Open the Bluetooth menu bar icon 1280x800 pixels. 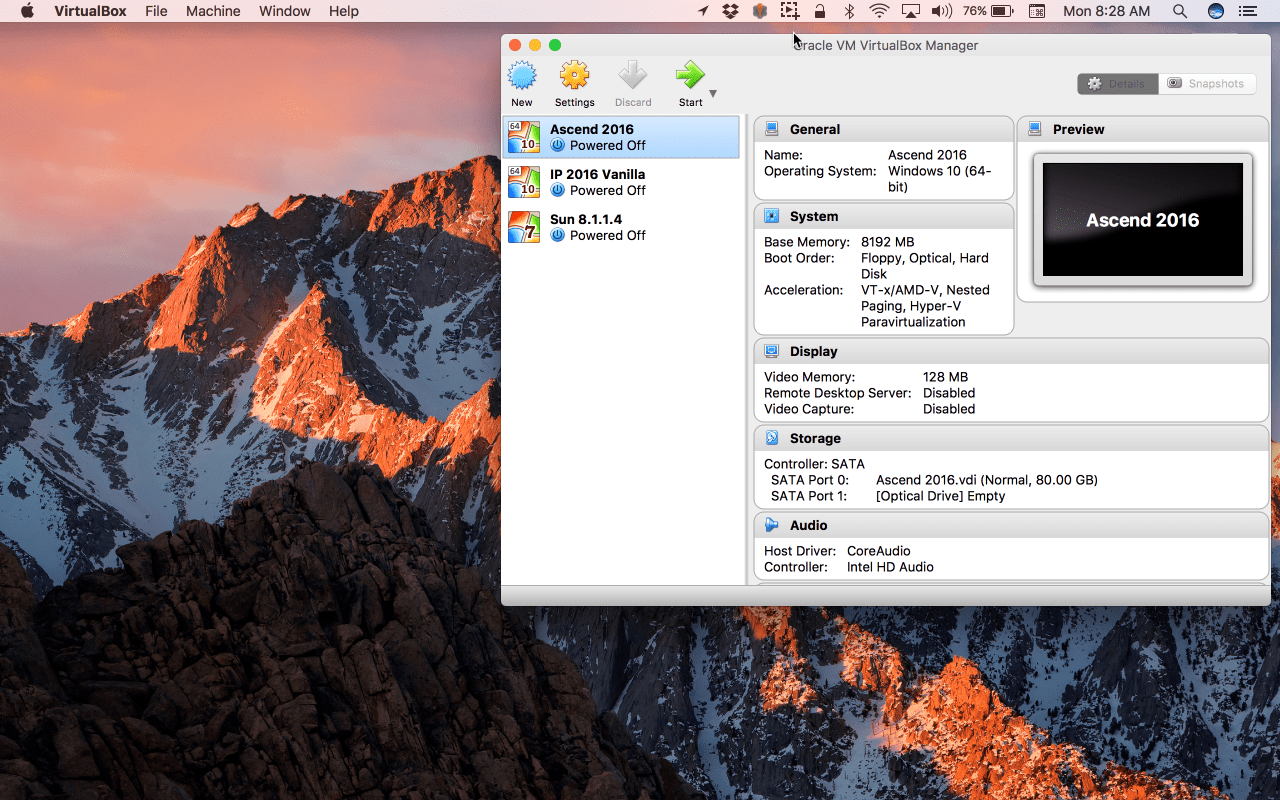click(849, 11)
